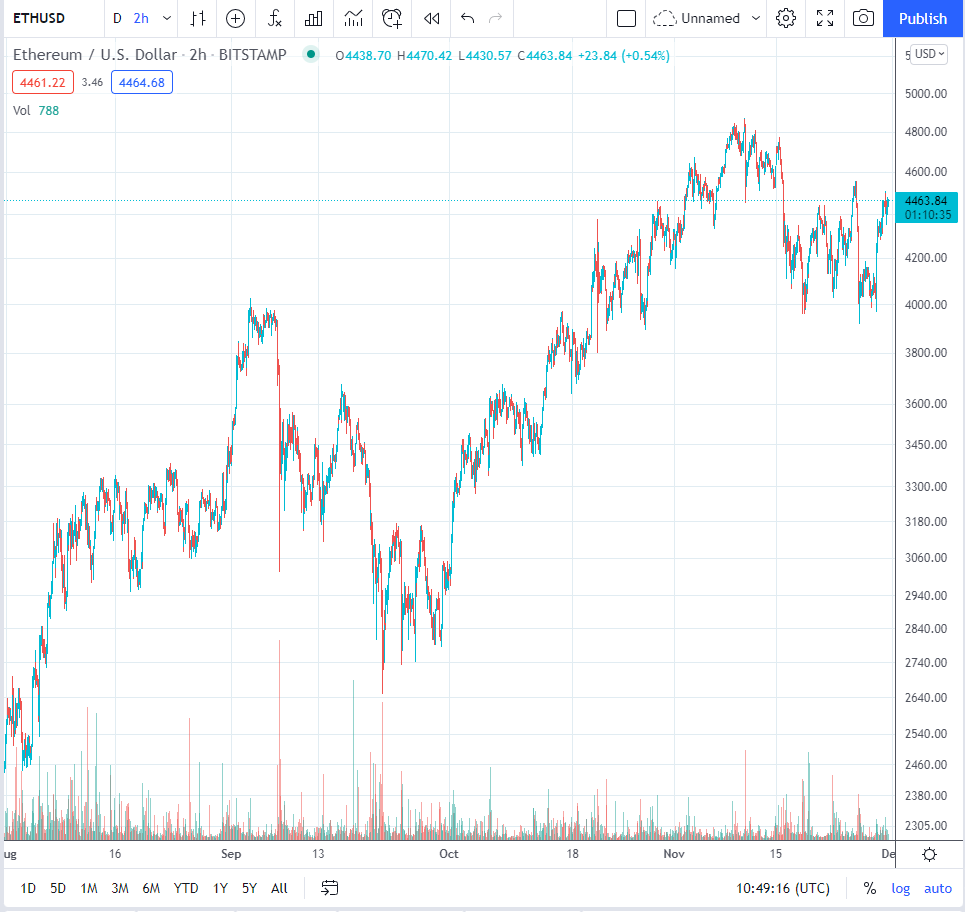This screenshot has height=912, width=965.
Task: Open axis settings gear at bottom right
Action: coord(930,854)
